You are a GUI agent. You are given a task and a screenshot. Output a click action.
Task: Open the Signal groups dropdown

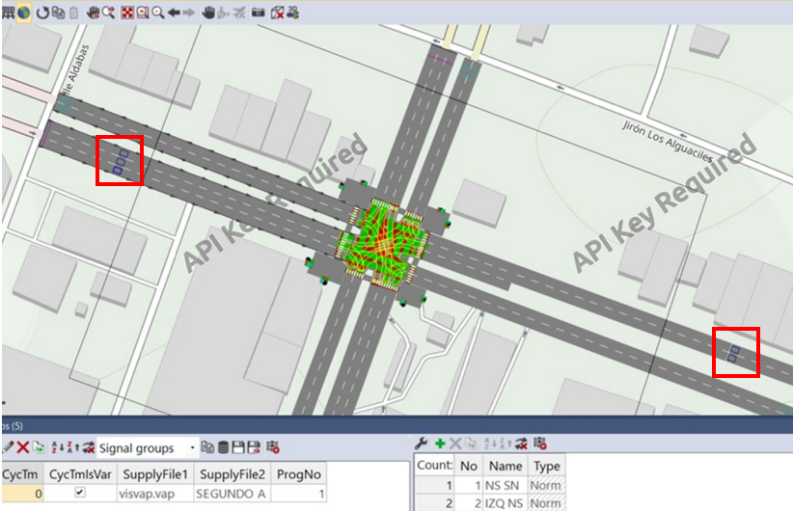point(192,448)
